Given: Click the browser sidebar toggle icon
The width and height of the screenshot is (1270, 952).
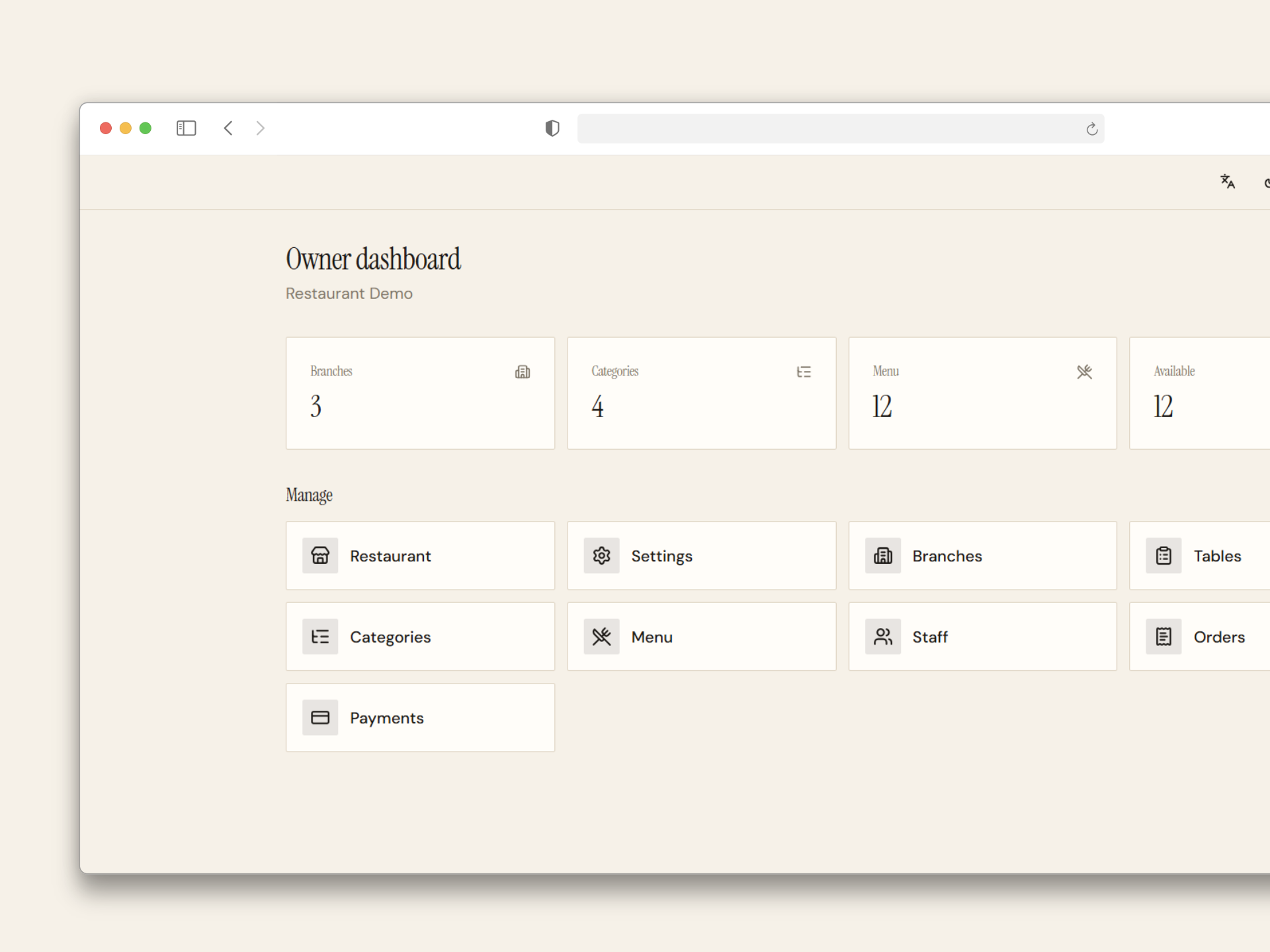Looking at the screenshot, I should 186,128.
